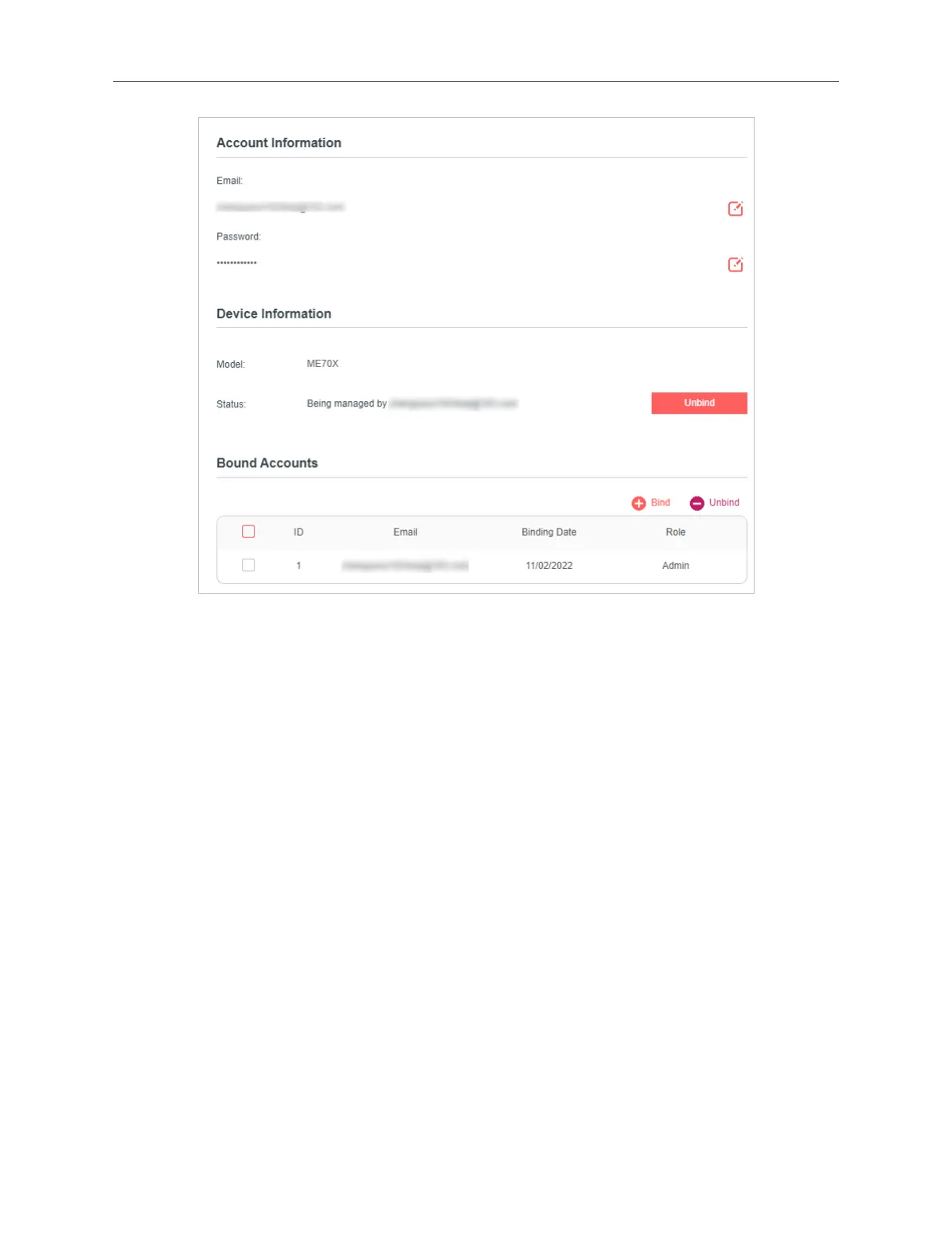Screen dimensions: 952x1259
Task: Click the Role column header
Action: (x=676, y=532)
